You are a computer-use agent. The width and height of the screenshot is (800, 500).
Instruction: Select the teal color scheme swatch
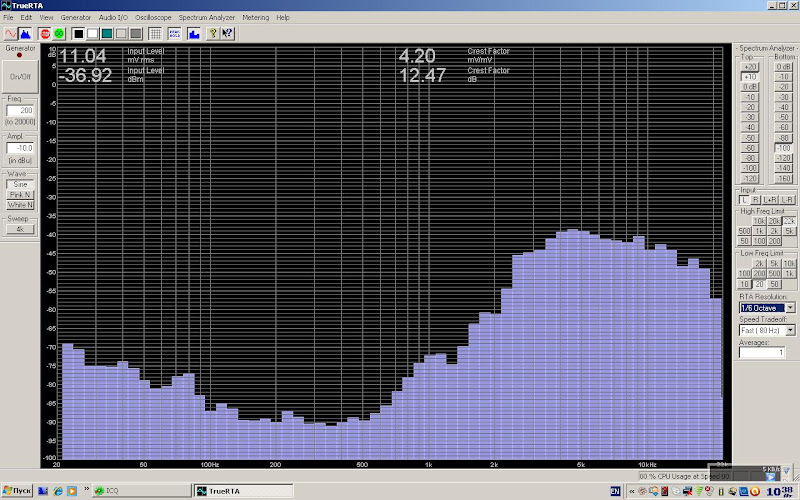pos(107,33)
